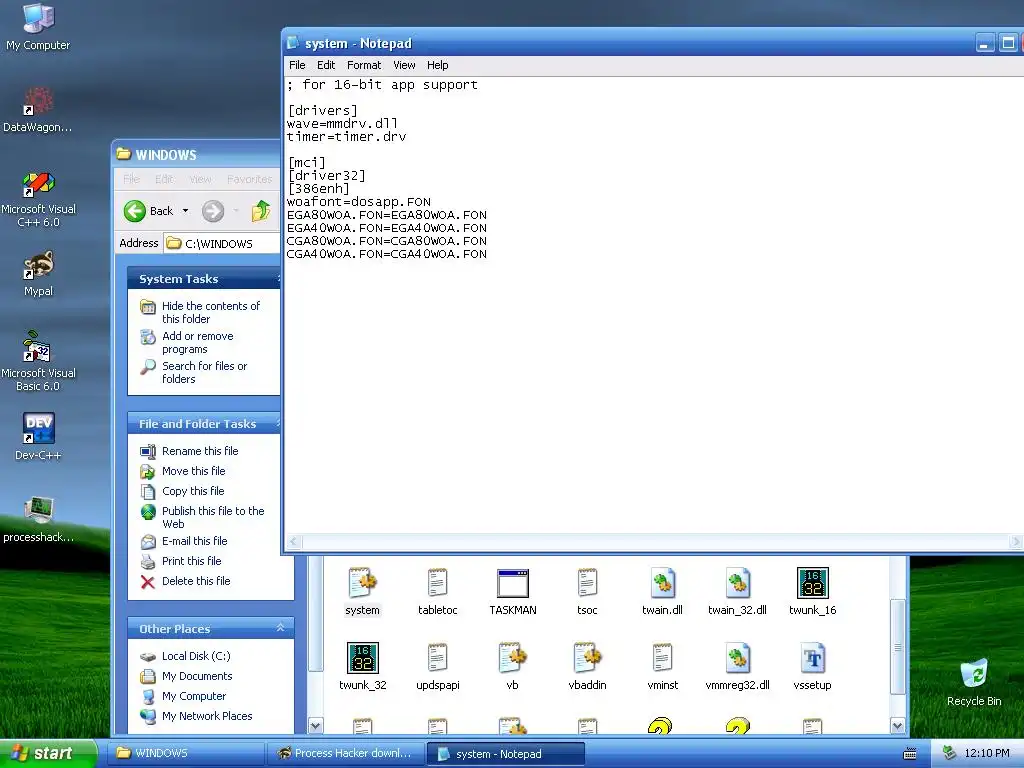The width and height of the screenshot is (1024, 768).
Task: Select the vminst file icon
Action: [x=662, y=667]
